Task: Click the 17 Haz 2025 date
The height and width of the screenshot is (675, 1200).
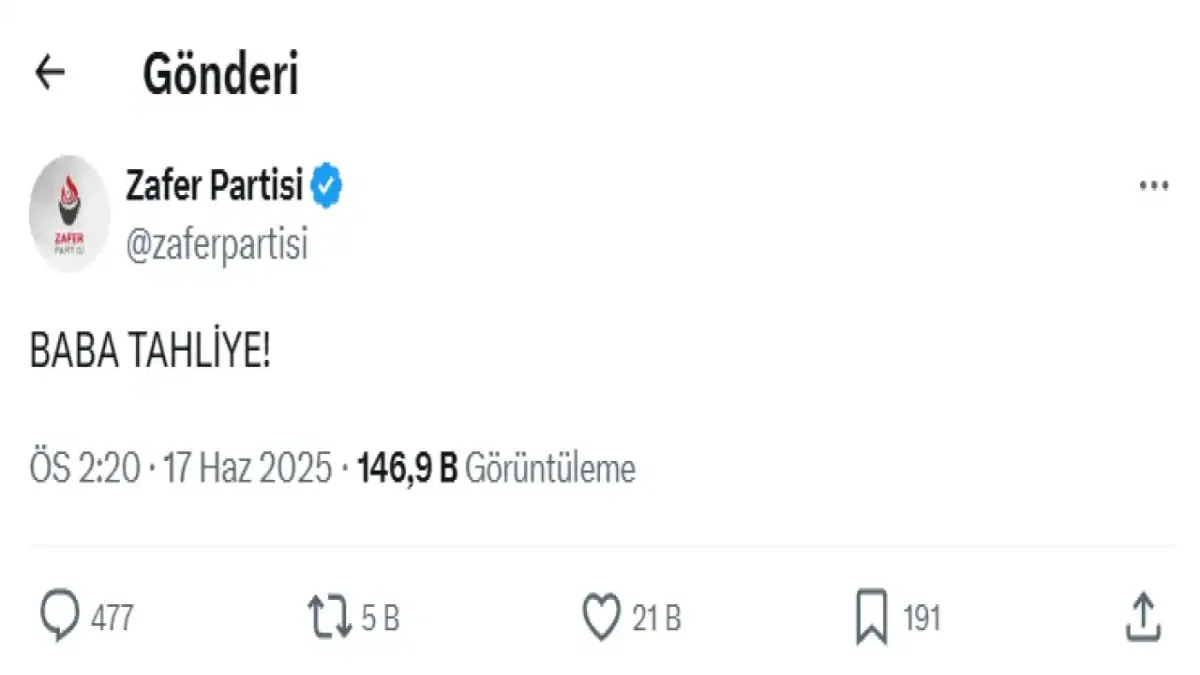Action: [x=246, y=468]
